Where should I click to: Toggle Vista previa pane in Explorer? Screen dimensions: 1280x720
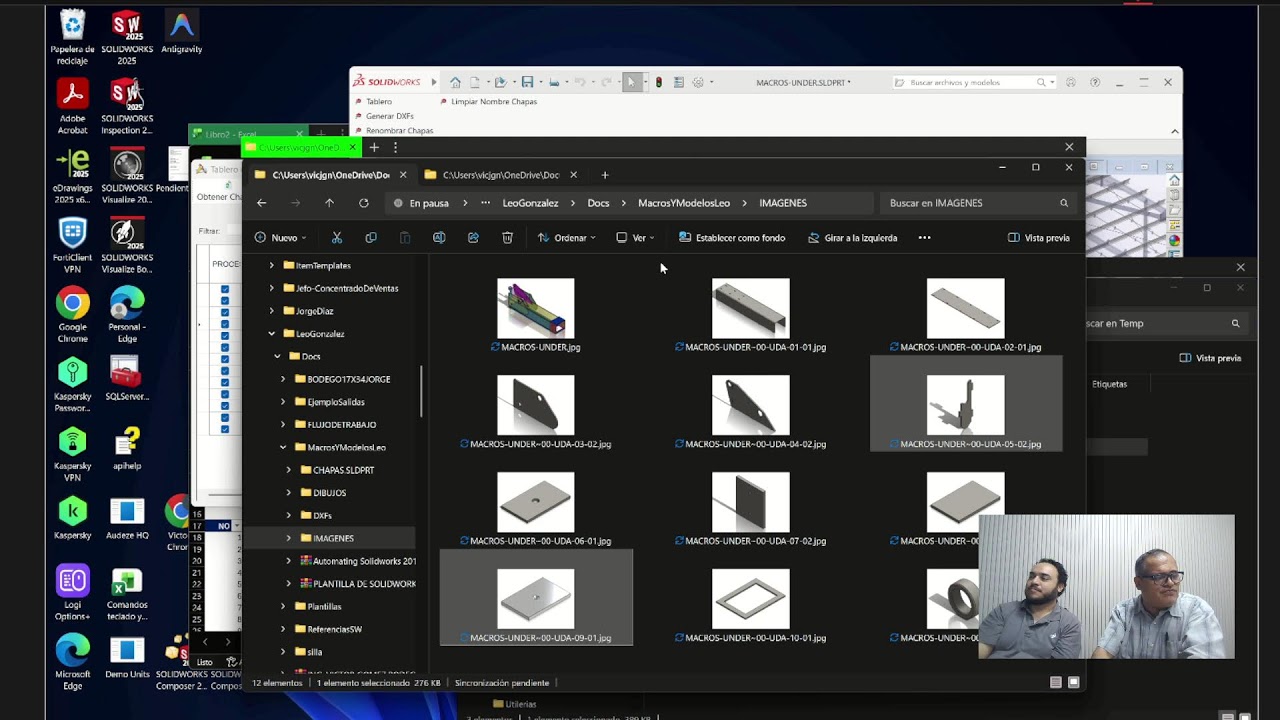[1039, 238]
